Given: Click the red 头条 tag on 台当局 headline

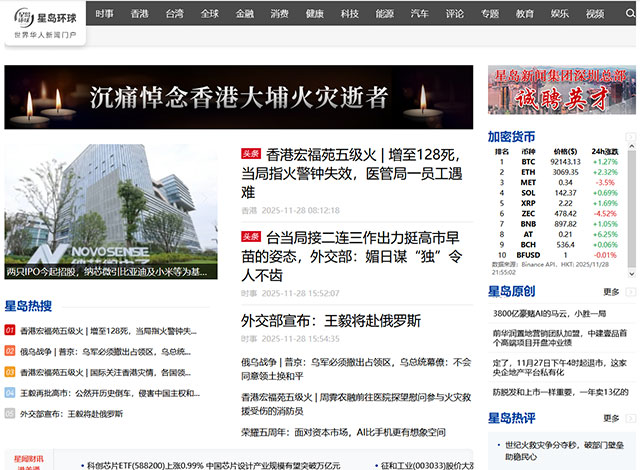Looking at the screenshot, I should pyautogui.click(x=250, y=236).
